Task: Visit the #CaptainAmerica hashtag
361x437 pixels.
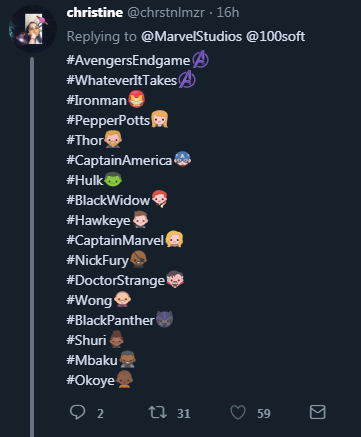Action: (x=119, y=161)
